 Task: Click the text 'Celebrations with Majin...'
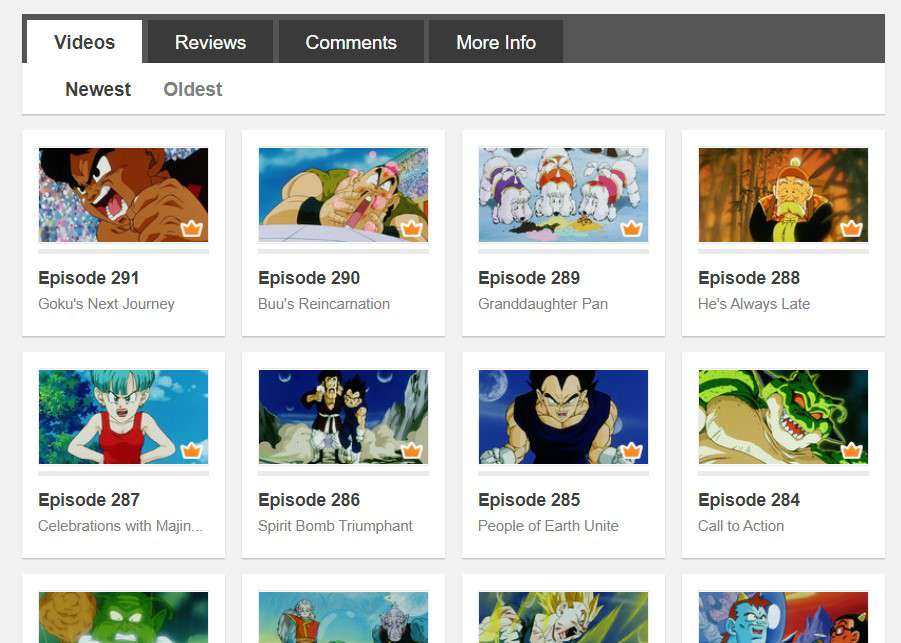121,526
